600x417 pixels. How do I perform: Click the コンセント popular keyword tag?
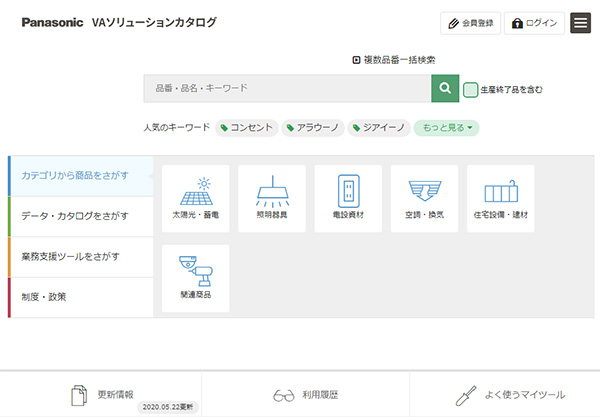click(x=246, y=128)
